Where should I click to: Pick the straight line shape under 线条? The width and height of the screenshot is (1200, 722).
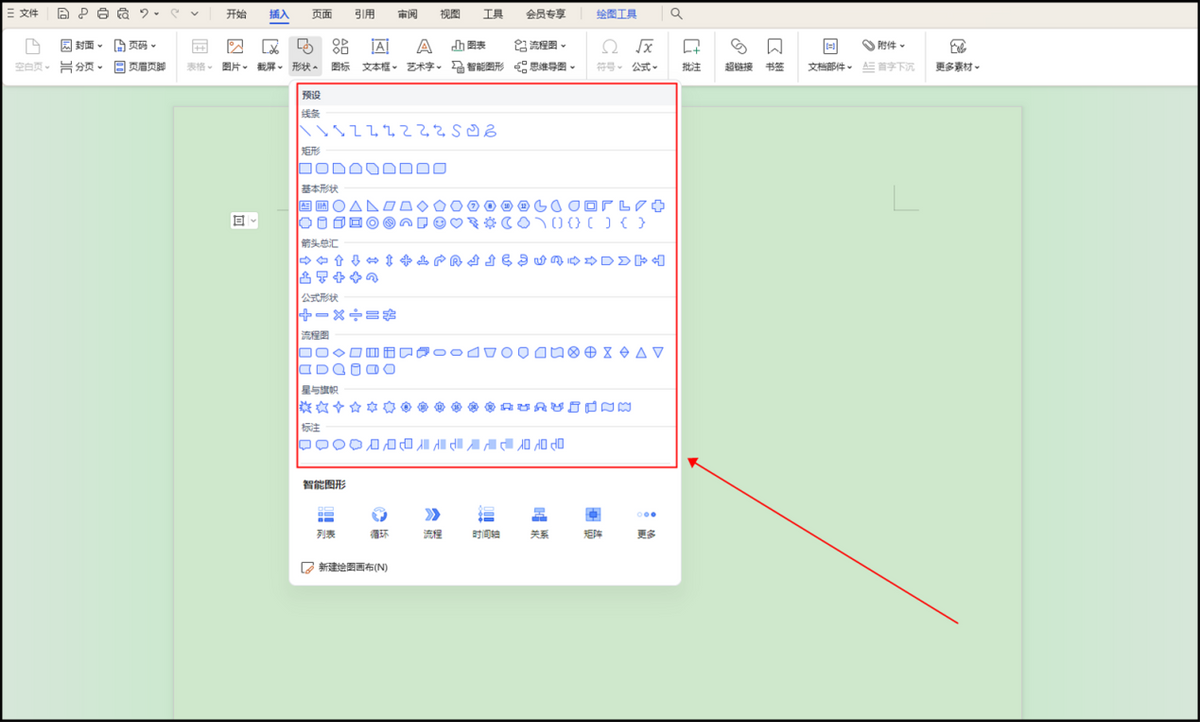point(306,131)
